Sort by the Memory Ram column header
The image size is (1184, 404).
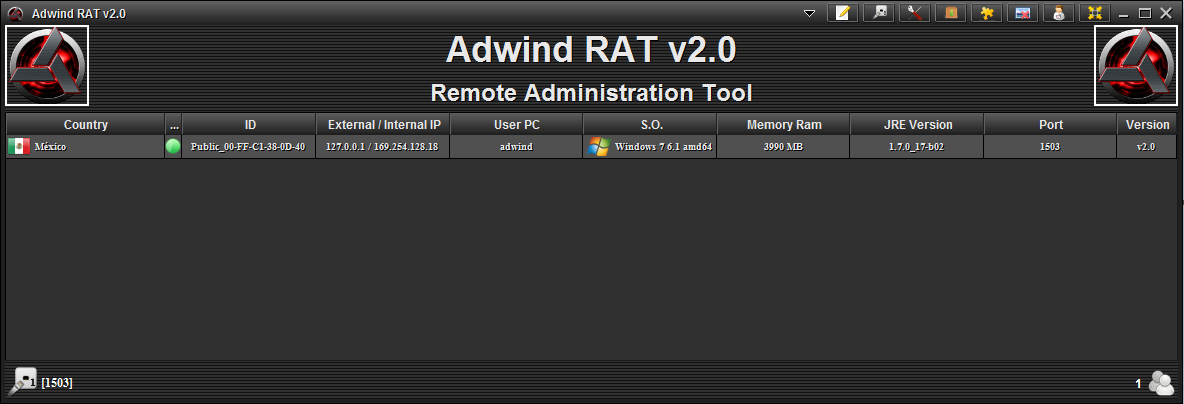784,125
